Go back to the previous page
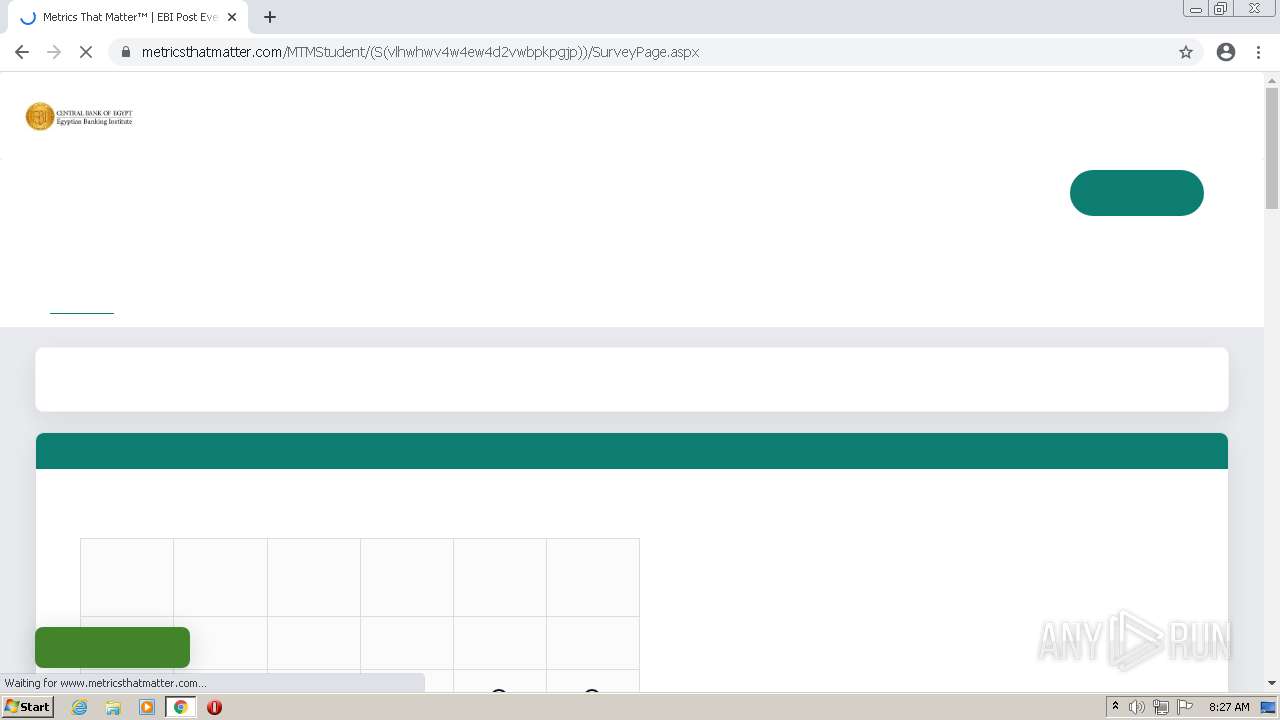Image resolution: width=1280 pixels, height=720 pixels. pyautogui.click(x=22, y=52)
